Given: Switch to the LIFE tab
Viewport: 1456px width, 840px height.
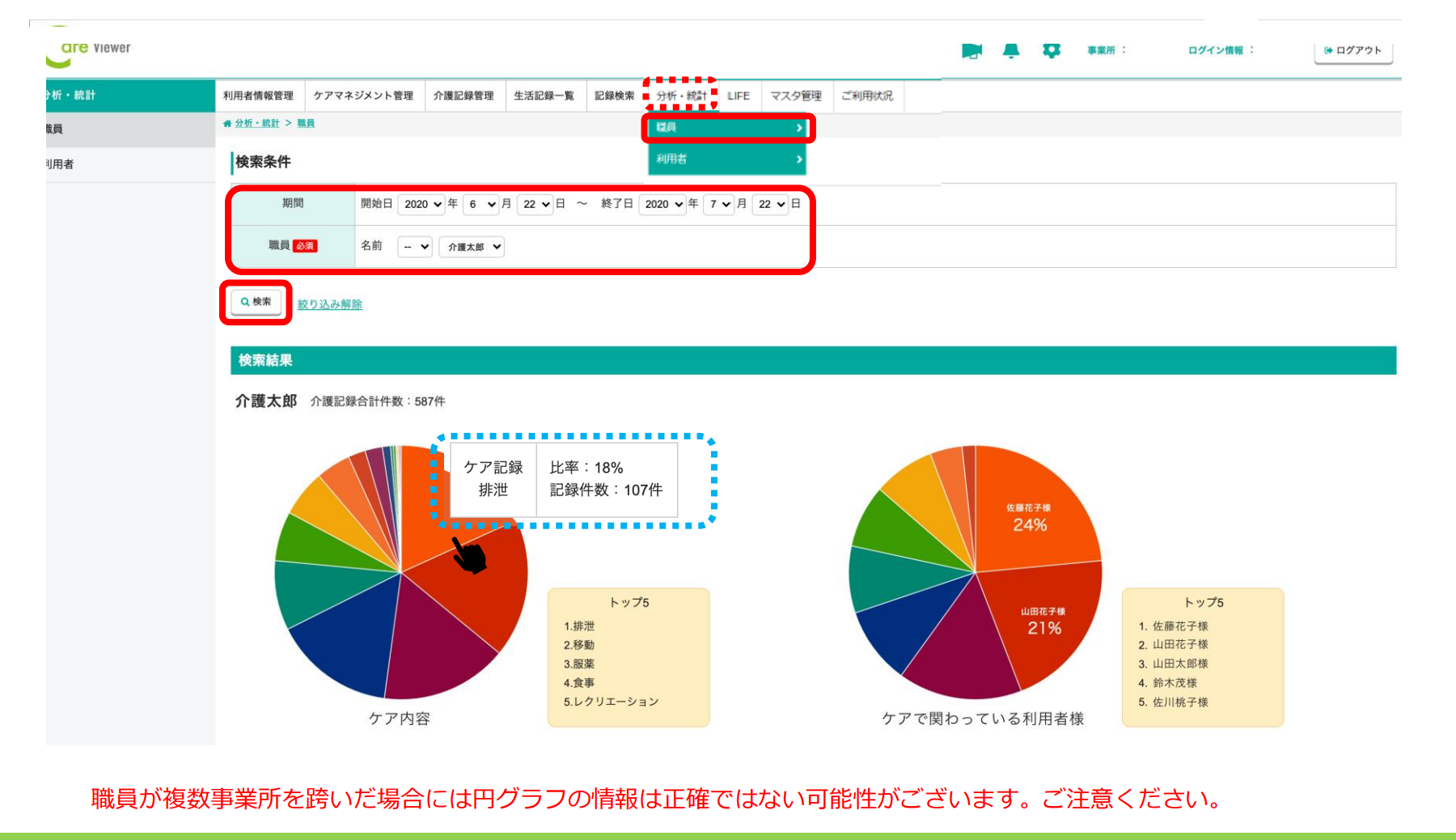Looking at the screenshot, I should (738, 95).
